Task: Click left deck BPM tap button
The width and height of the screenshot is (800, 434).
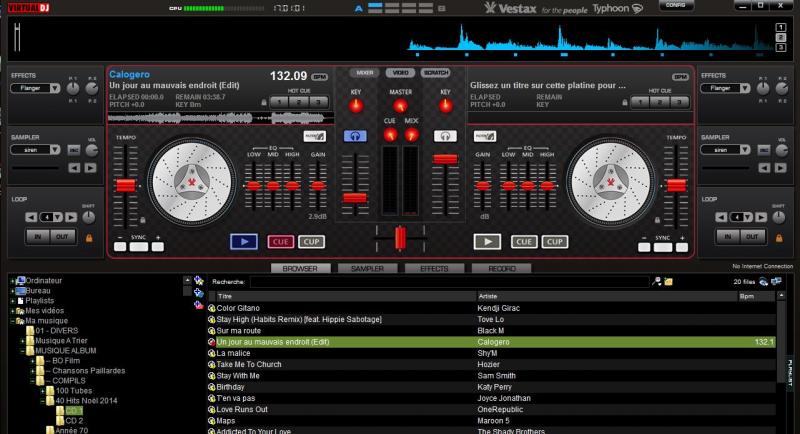Action: point(320,76)
